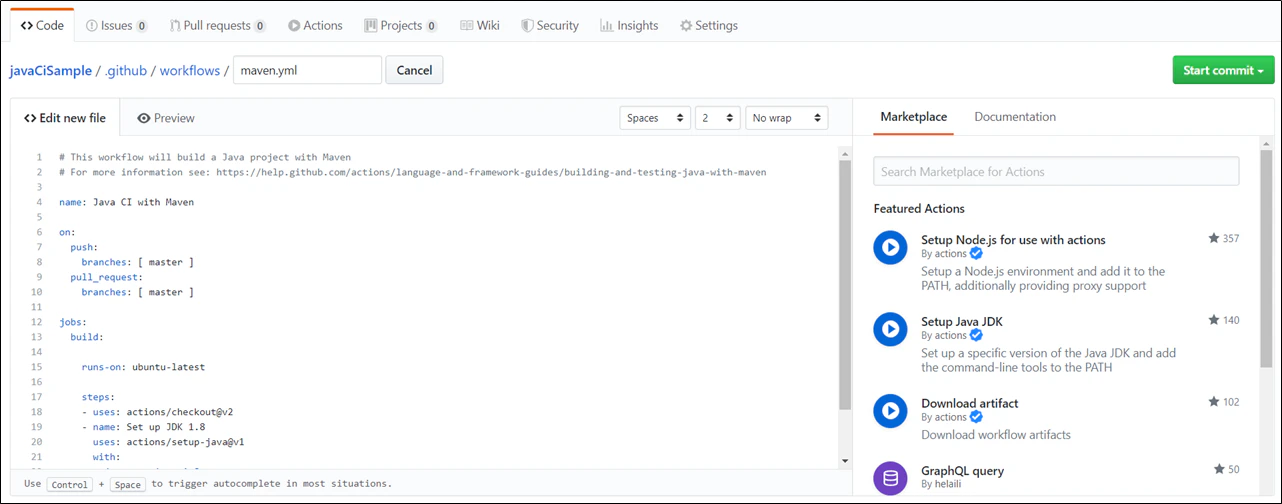Click the star count 50 on GraphQL query
The image size is (1282, 504).
(1227, 469)
